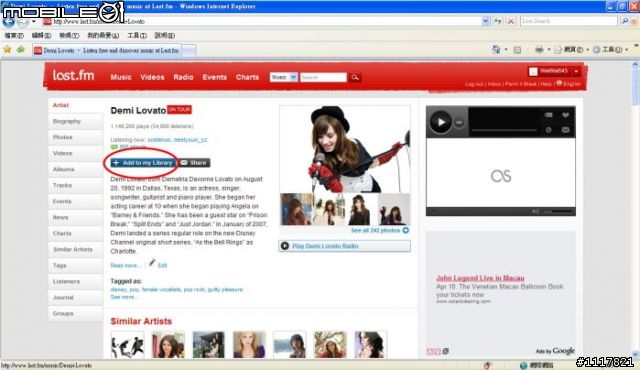Click the Add to Favorites icon
Image resolution: width=640 pixels, height=370 pixels.
click(x=21, y=50)
